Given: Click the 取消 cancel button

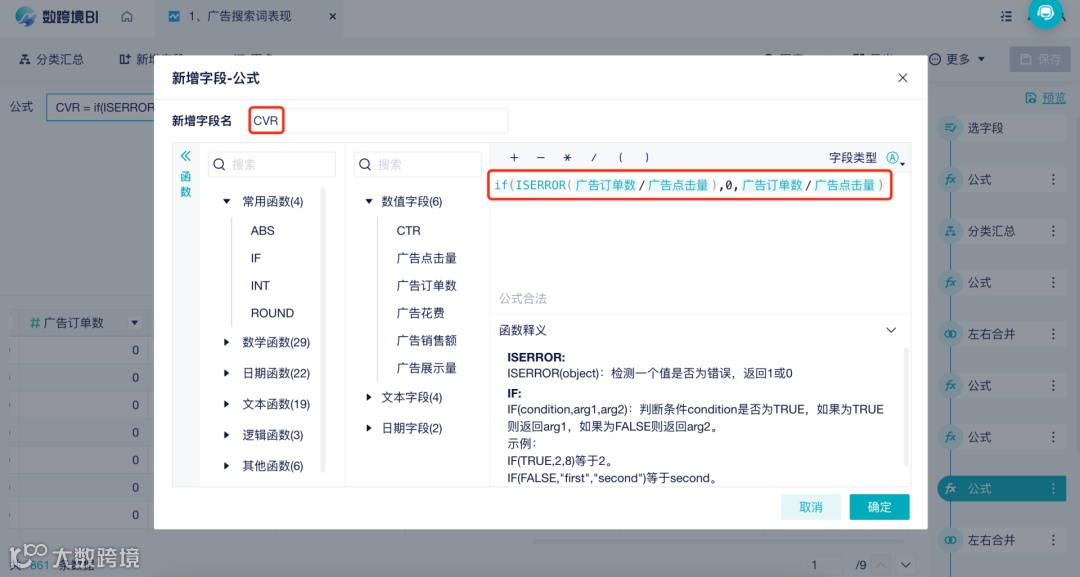Looking at the screenshot, I should coord(811,507).
